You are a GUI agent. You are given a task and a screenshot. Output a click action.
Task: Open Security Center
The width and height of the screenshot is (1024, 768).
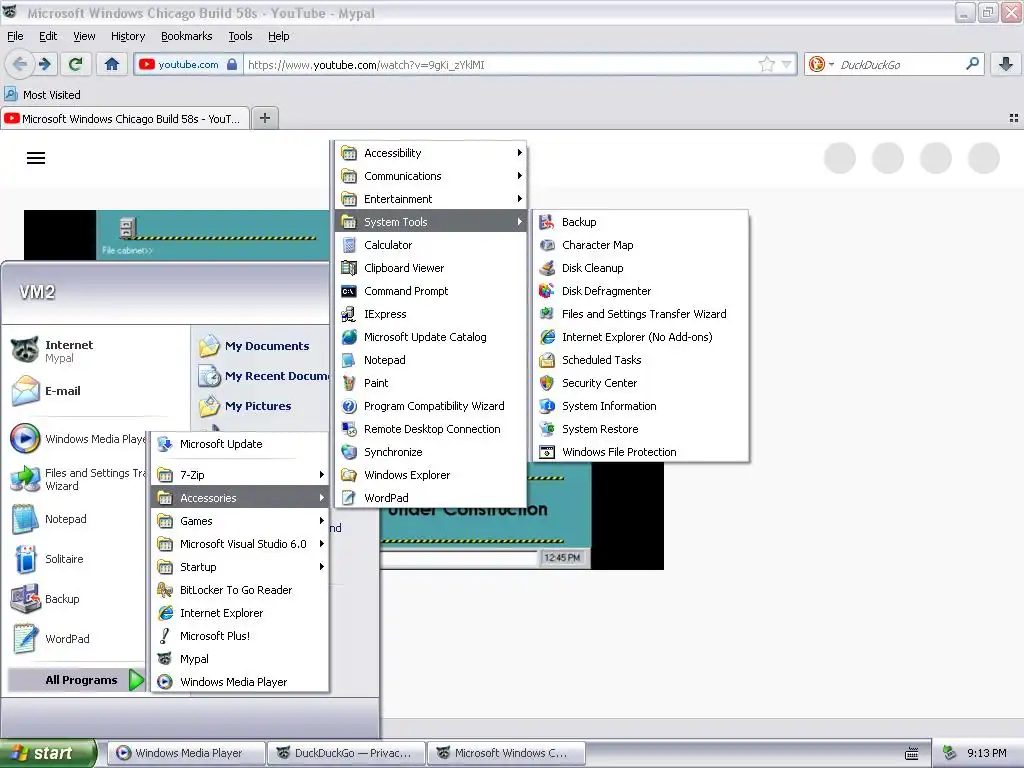[640, 383]
